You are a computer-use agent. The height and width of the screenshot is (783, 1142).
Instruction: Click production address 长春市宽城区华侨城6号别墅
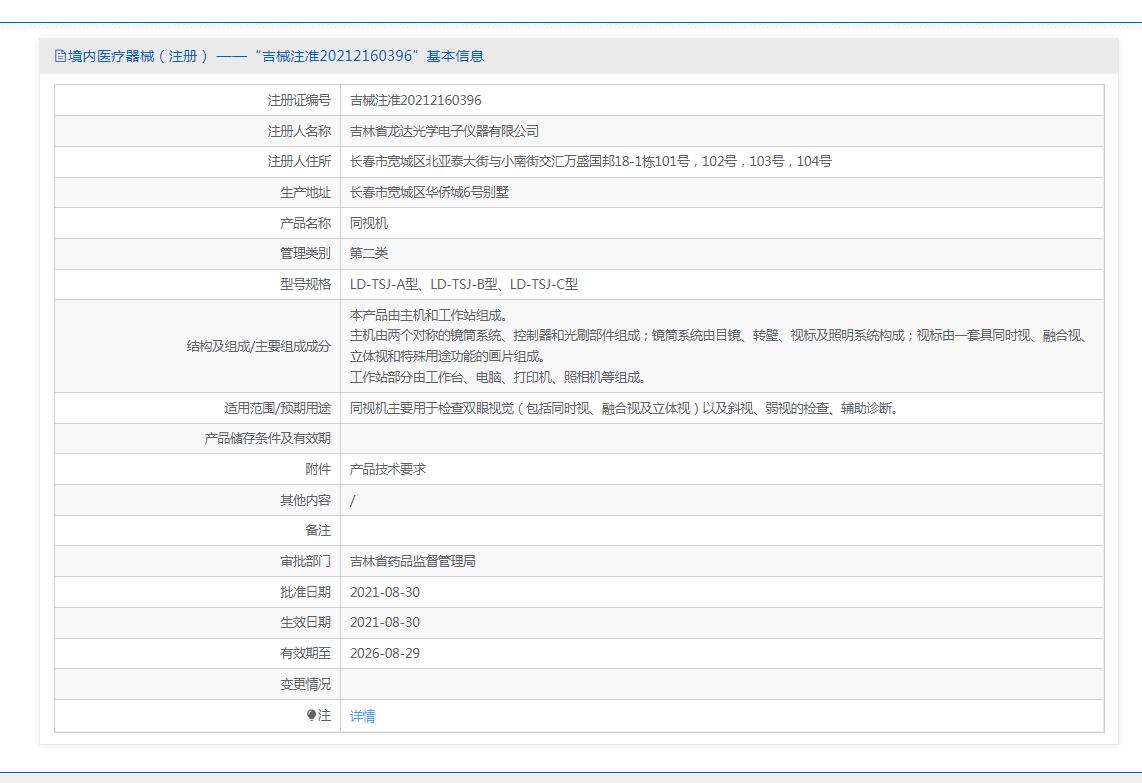[429, 192]
